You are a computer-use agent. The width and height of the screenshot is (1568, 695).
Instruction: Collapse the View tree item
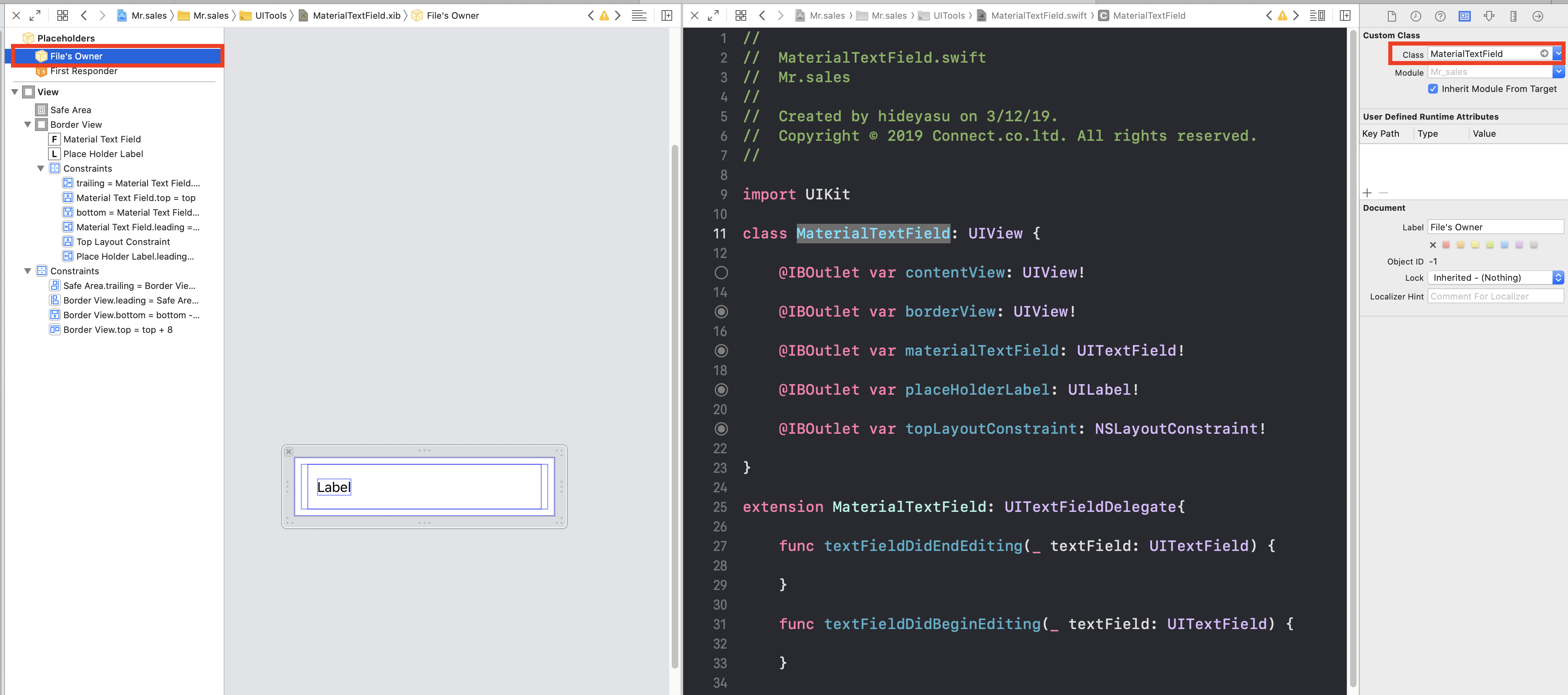(x=15, y=92)
